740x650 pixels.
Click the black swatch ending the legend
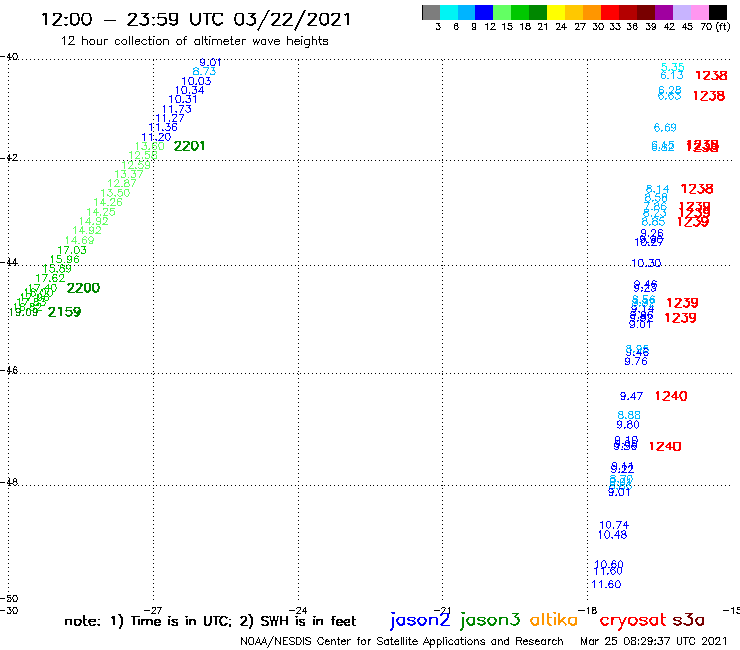click(718, 12)
